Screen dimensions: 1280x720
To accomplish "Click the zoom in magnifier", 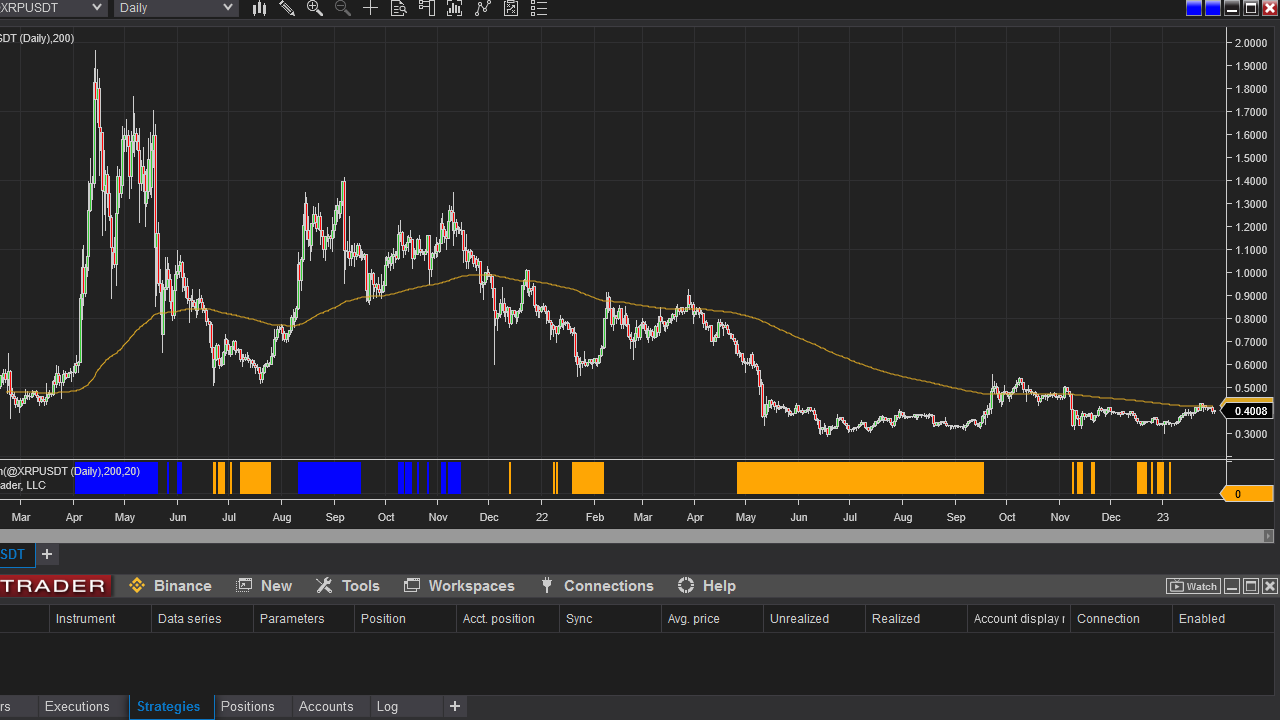I will tap(315, 8).
